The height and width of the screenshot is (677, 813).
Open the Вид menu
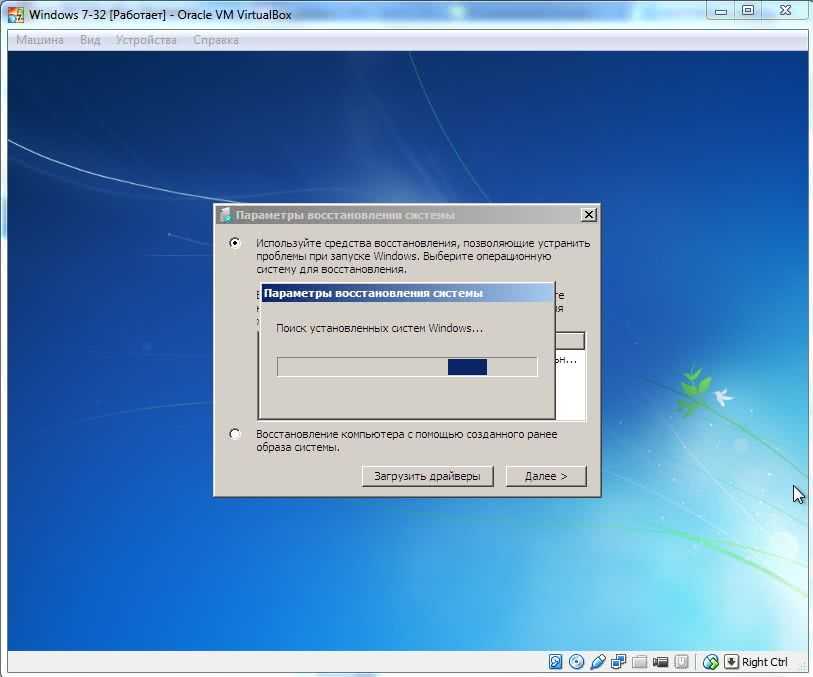point(90,40)
